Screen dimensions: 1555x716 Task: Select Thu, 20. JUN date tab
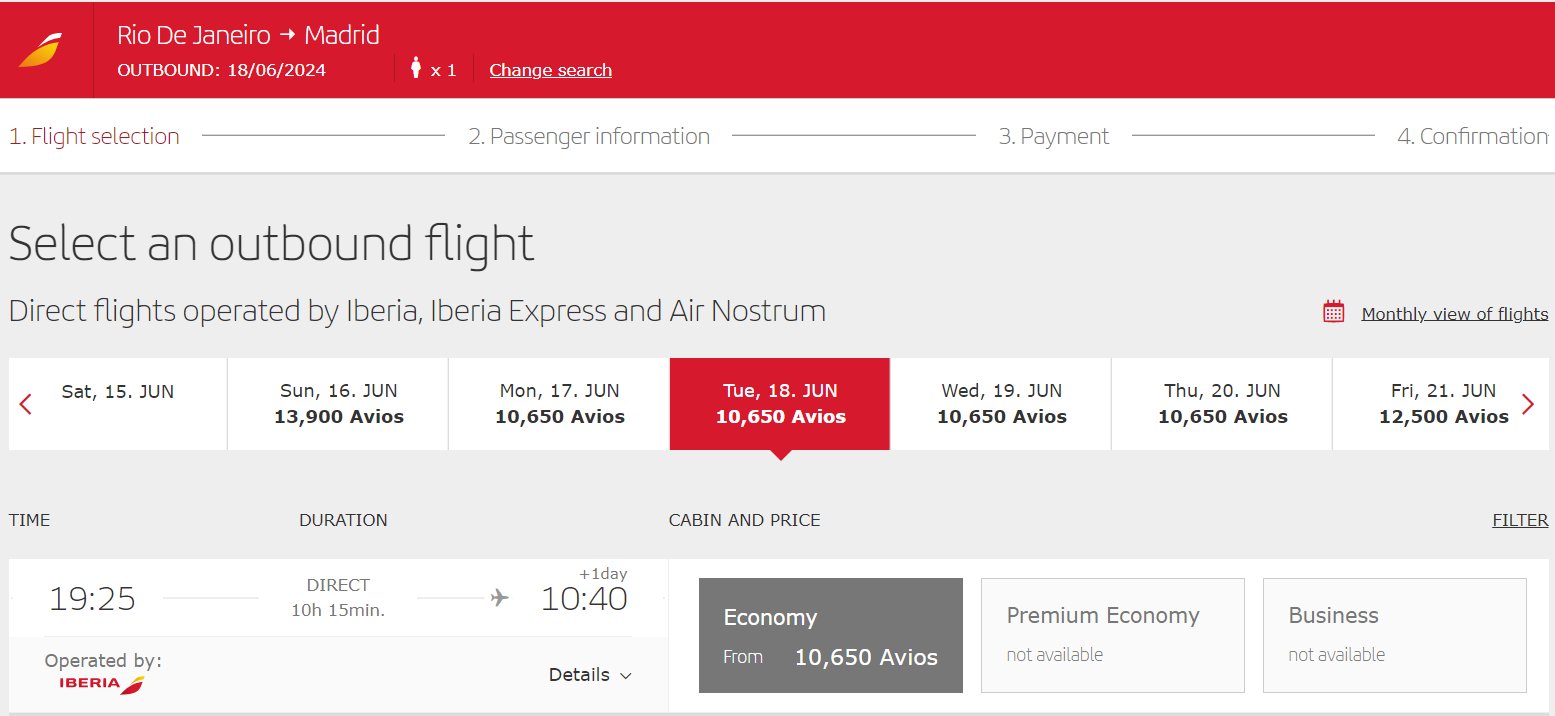(x=1222, y=404)
